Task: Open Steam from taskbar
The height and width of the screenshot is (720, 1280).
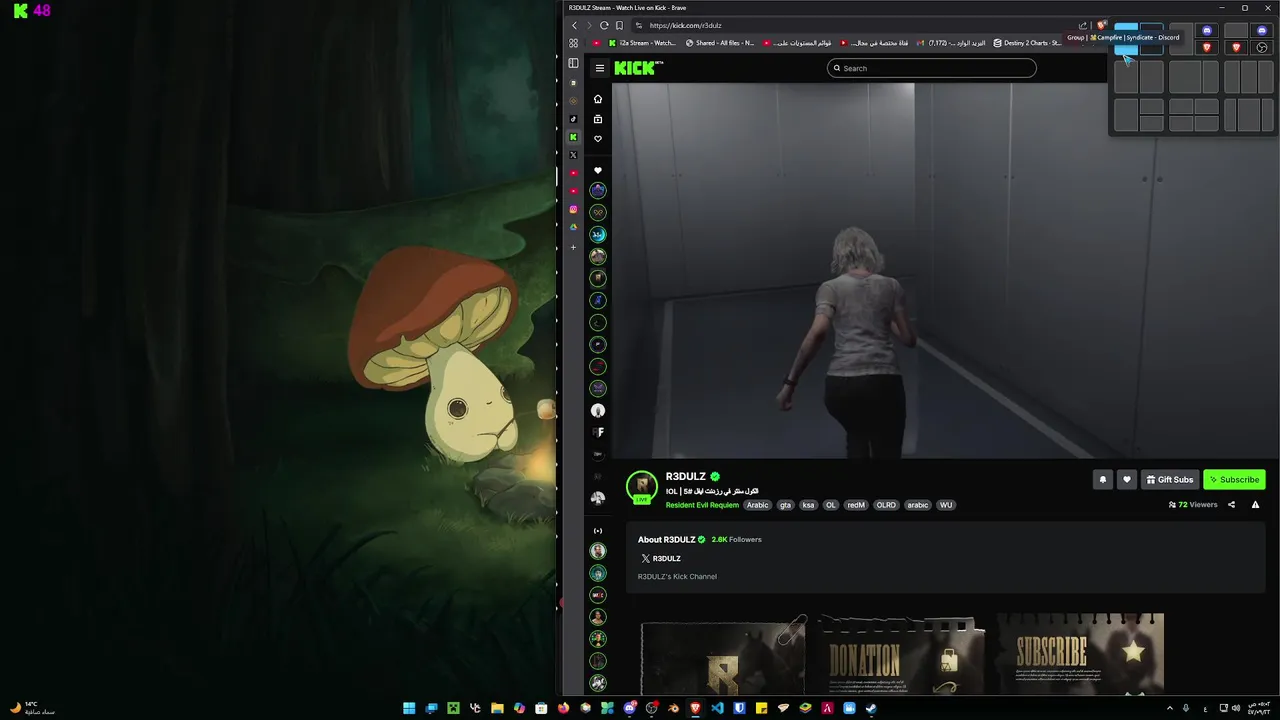Action: pos(871,708)
